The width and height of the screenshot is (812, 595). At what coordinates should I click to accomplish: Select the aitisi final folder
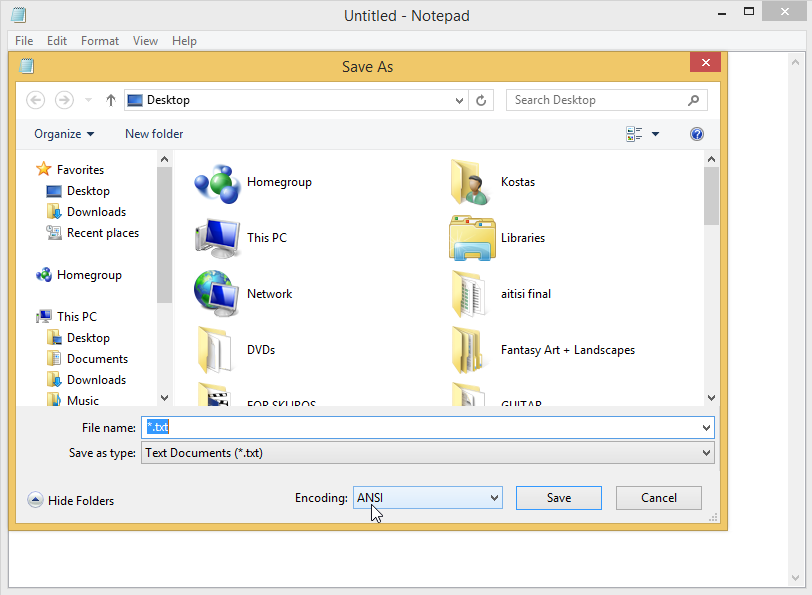click(x=501, y=294)
